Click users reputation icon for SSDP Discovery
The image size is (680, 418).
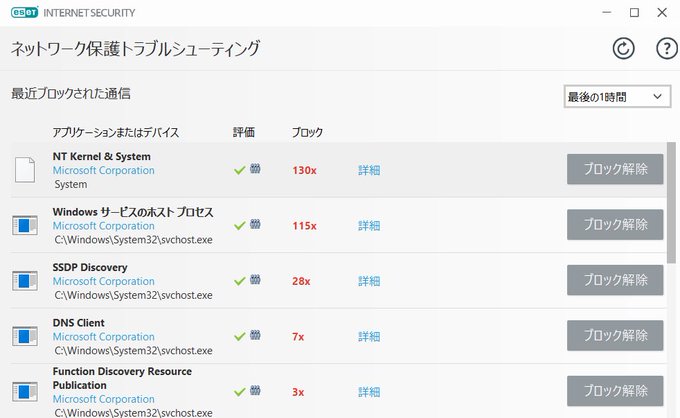pyautogui.click(x=255, y=280)
